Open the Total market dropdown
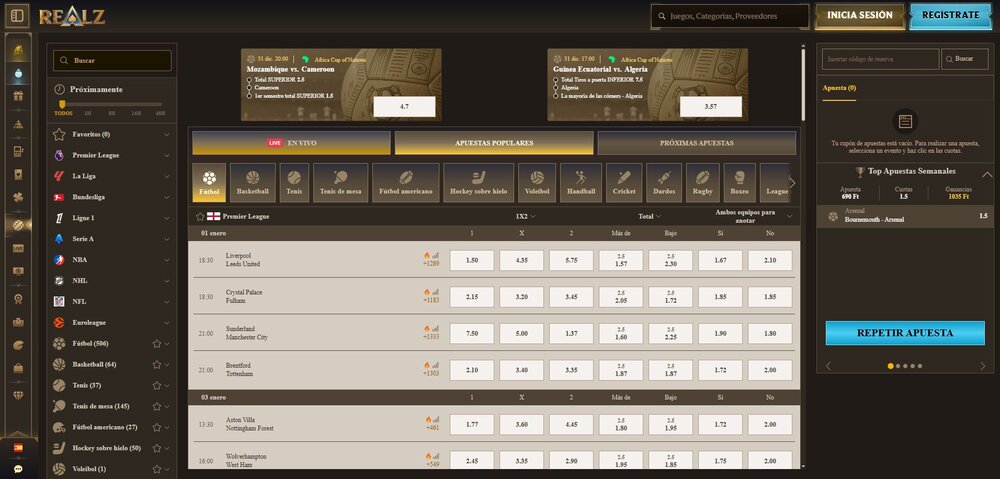Image resolution: width=1000 pixels, height=479 pixels. pyautogui.click(x=650, y=216)
